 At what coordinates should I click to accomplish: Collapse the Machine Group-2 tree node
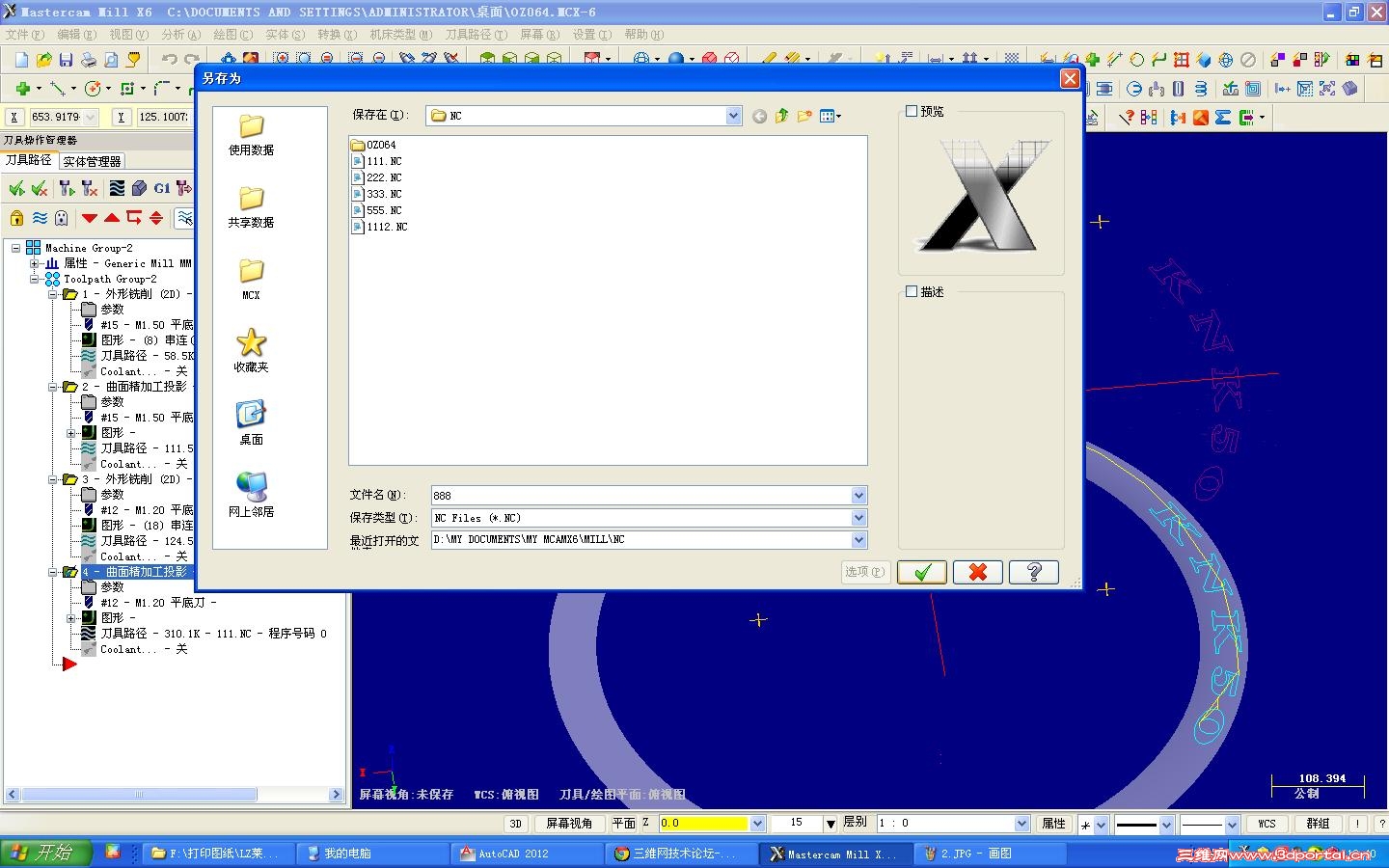point(16,248)
